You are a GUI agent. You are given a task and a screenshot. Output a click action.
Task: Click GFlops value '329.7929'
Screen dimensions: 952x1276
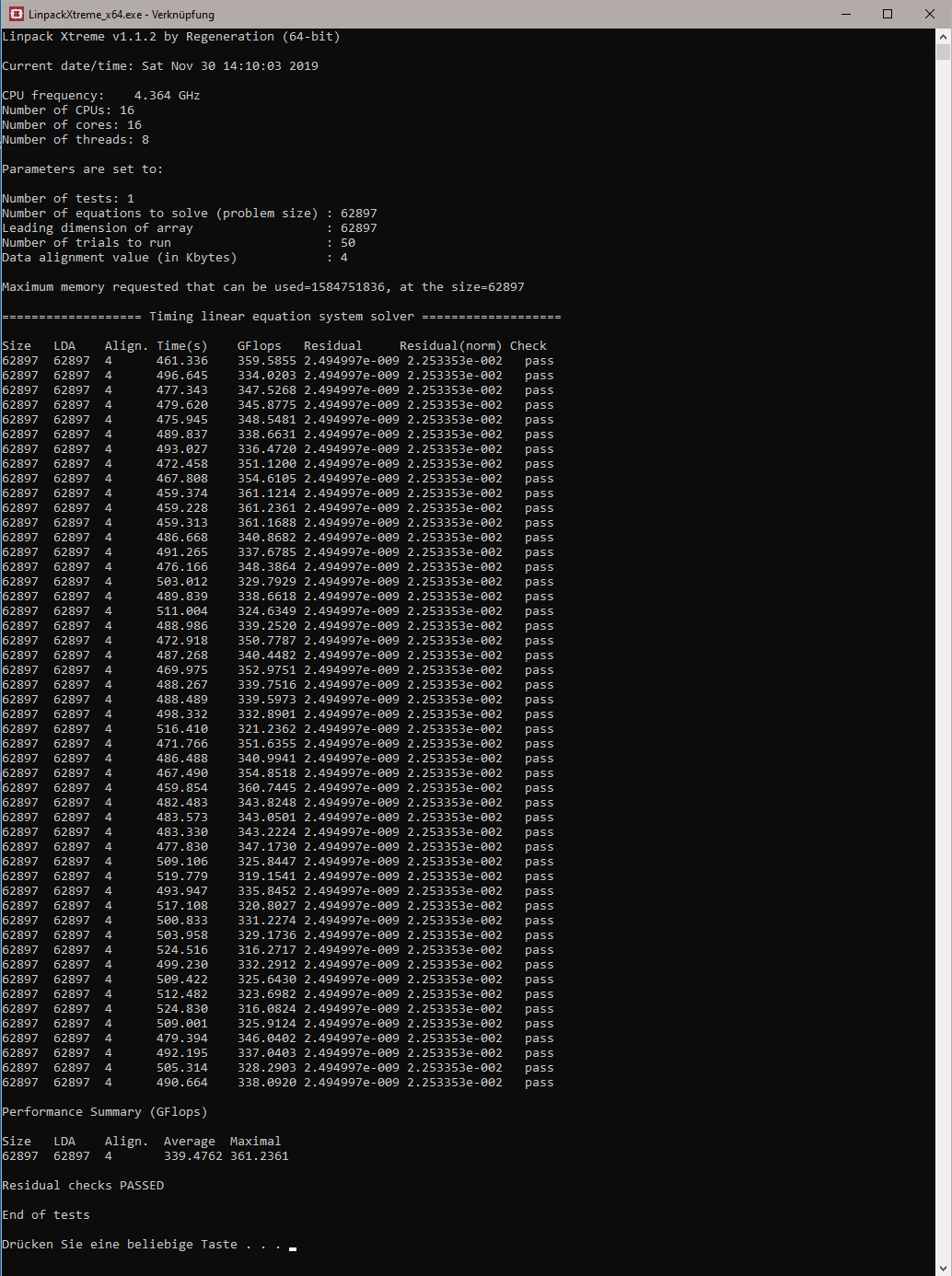click(x=267, y=582)
